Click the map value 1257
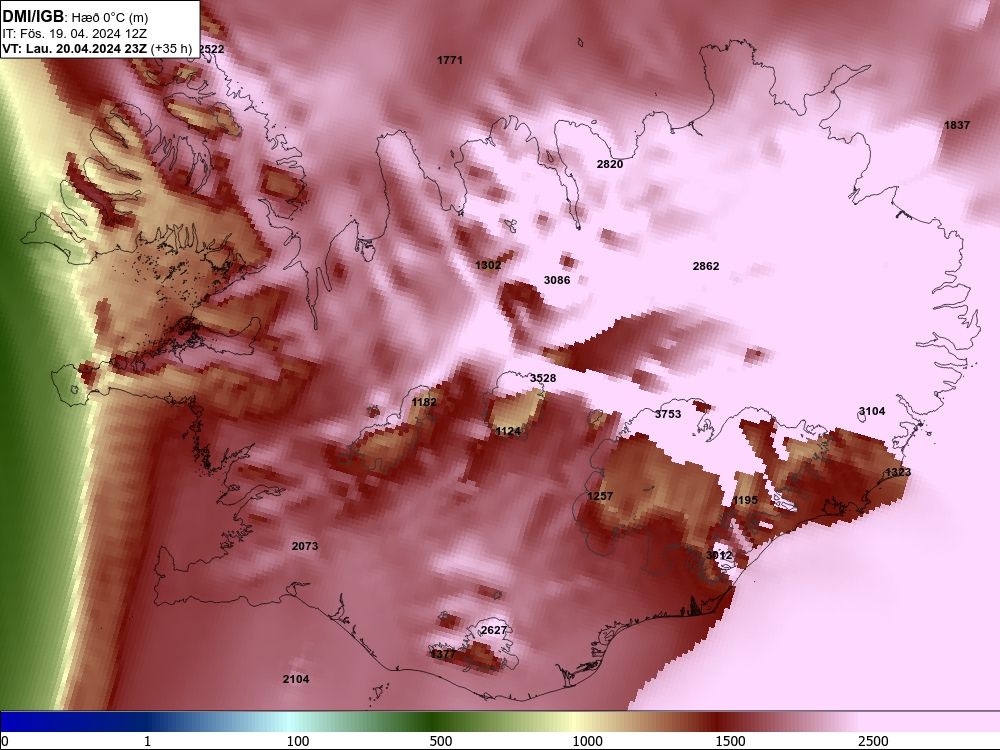The width and height of the screenshot is (1000, 750). pos(600,496)
